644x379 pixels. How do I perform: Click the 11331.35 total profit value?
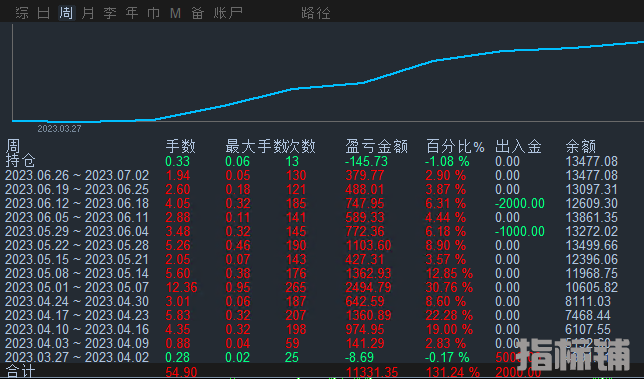(x=372, y=372)
